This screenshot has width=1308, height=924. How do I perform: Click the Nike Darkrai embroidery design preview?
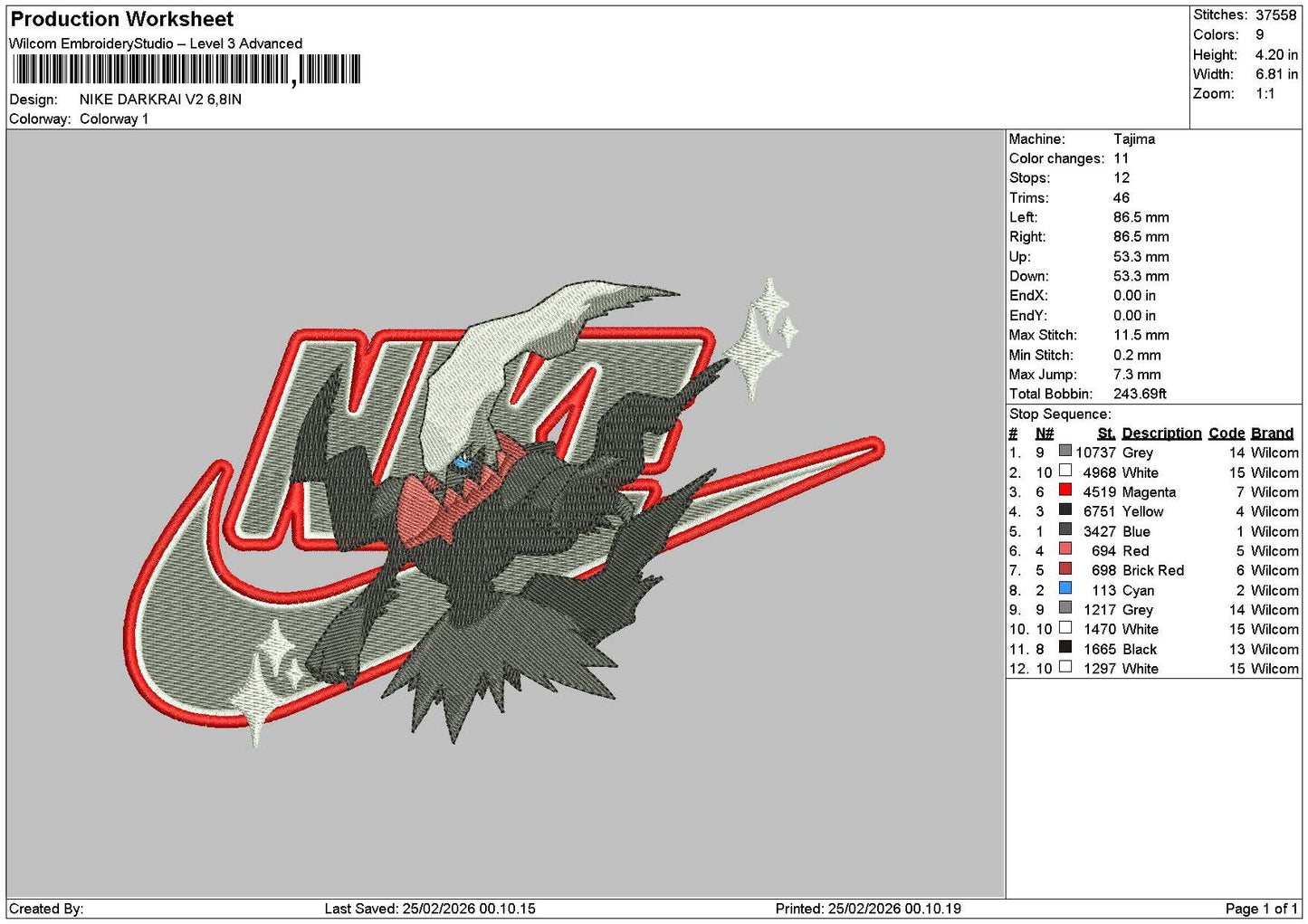[x=503, y=512]
